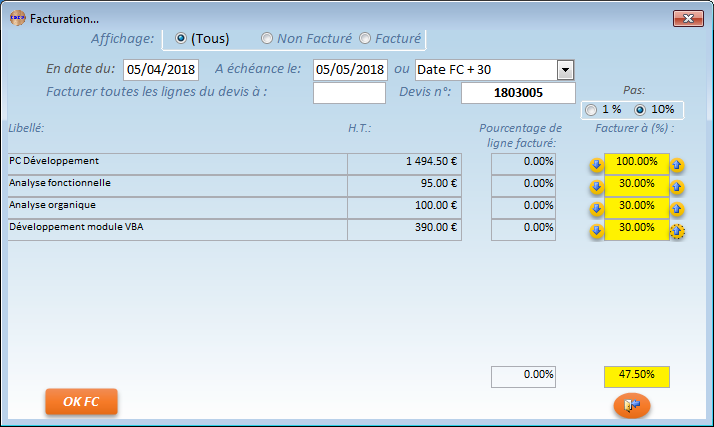Open the Date FC + 30 dropdown

565,70
